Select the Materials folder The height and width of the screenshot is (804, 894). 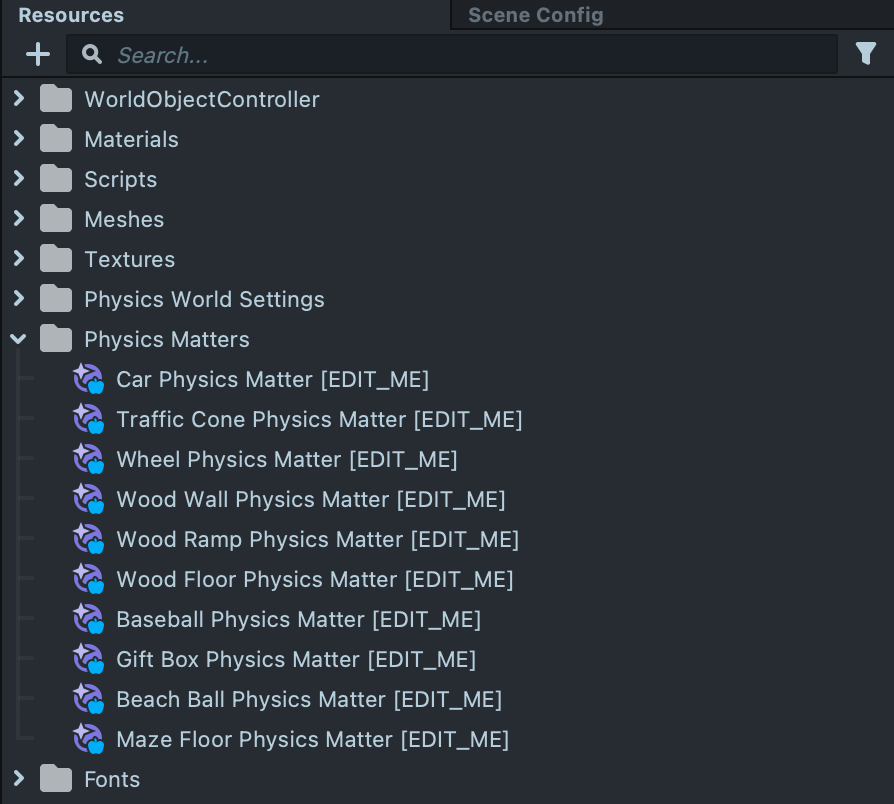tap(131, 140)
